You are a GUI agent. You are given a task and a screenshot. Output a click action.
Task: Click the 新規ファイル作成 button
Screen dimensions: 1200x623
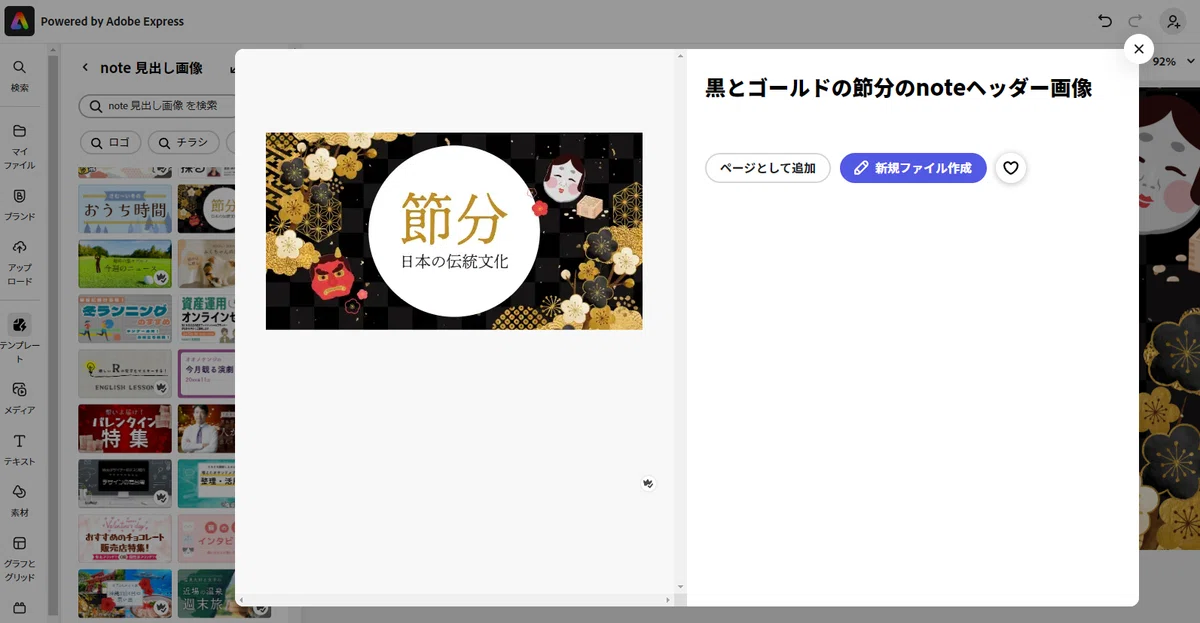(x=913, y=168)
